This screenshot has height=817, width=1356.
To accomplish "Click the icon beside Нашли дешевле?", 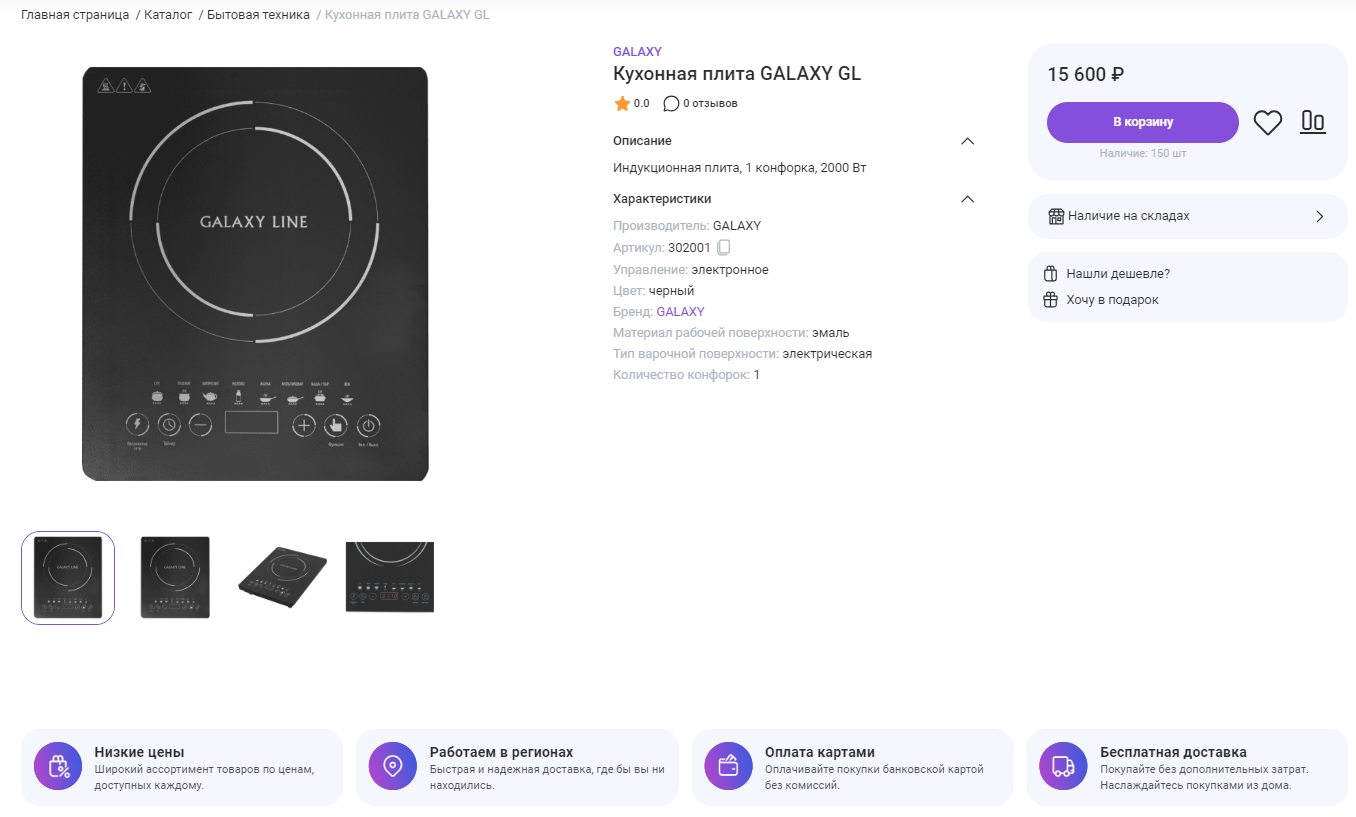I will point(1050,274).
